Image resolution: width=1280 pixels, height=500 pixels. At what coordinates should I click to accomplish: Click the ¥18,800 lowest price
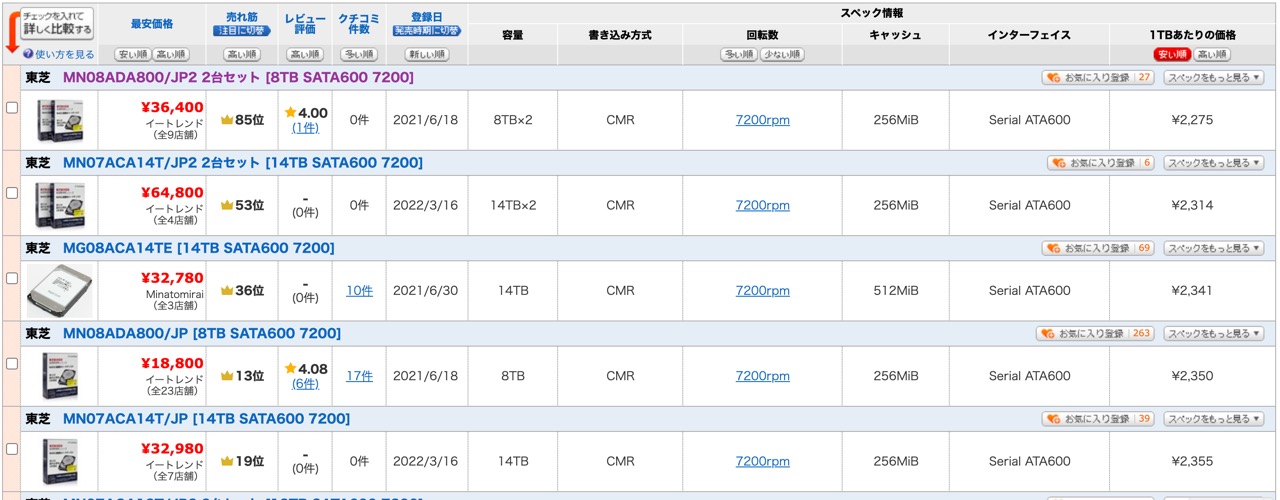(x=173, y=362)
